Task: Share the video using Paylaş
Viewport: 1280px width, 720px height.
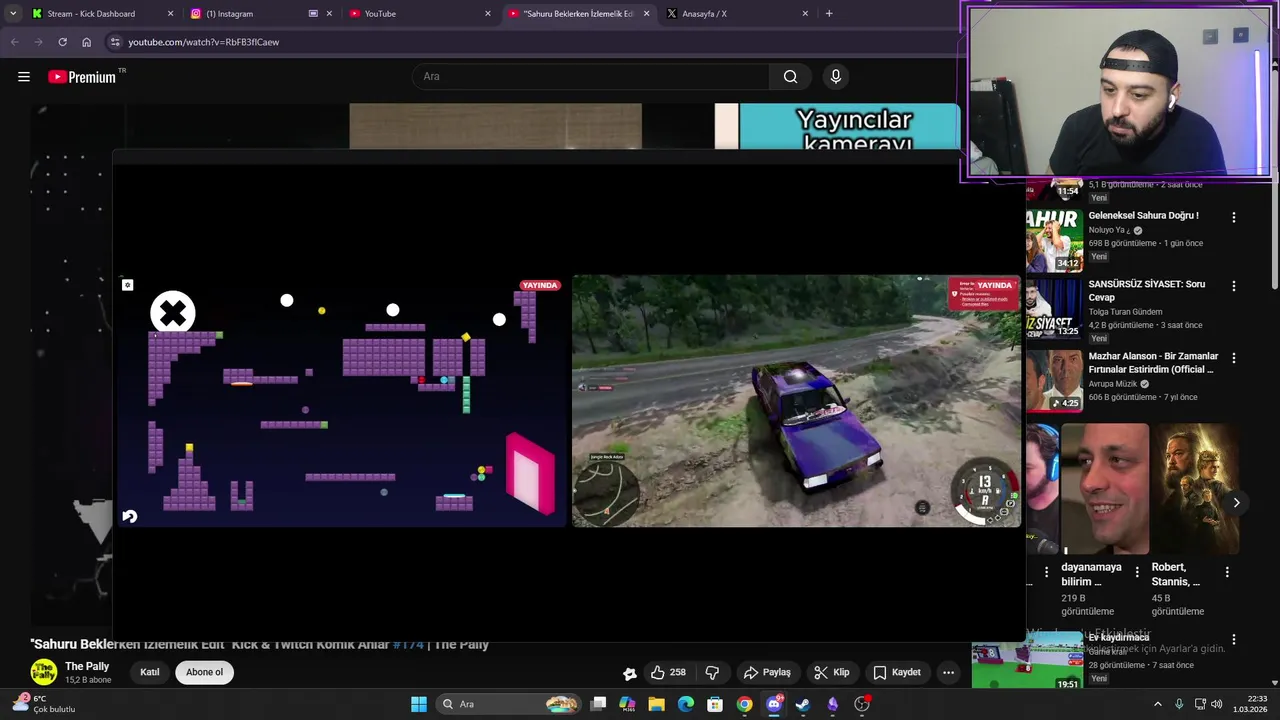Action: (767, 672)
